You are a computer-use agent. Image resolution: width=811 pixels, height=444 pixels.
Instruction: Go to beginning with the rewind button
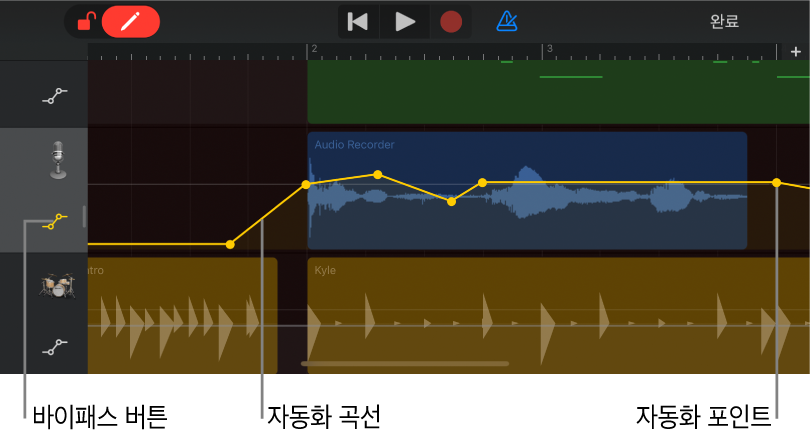[x=357, y=21]
